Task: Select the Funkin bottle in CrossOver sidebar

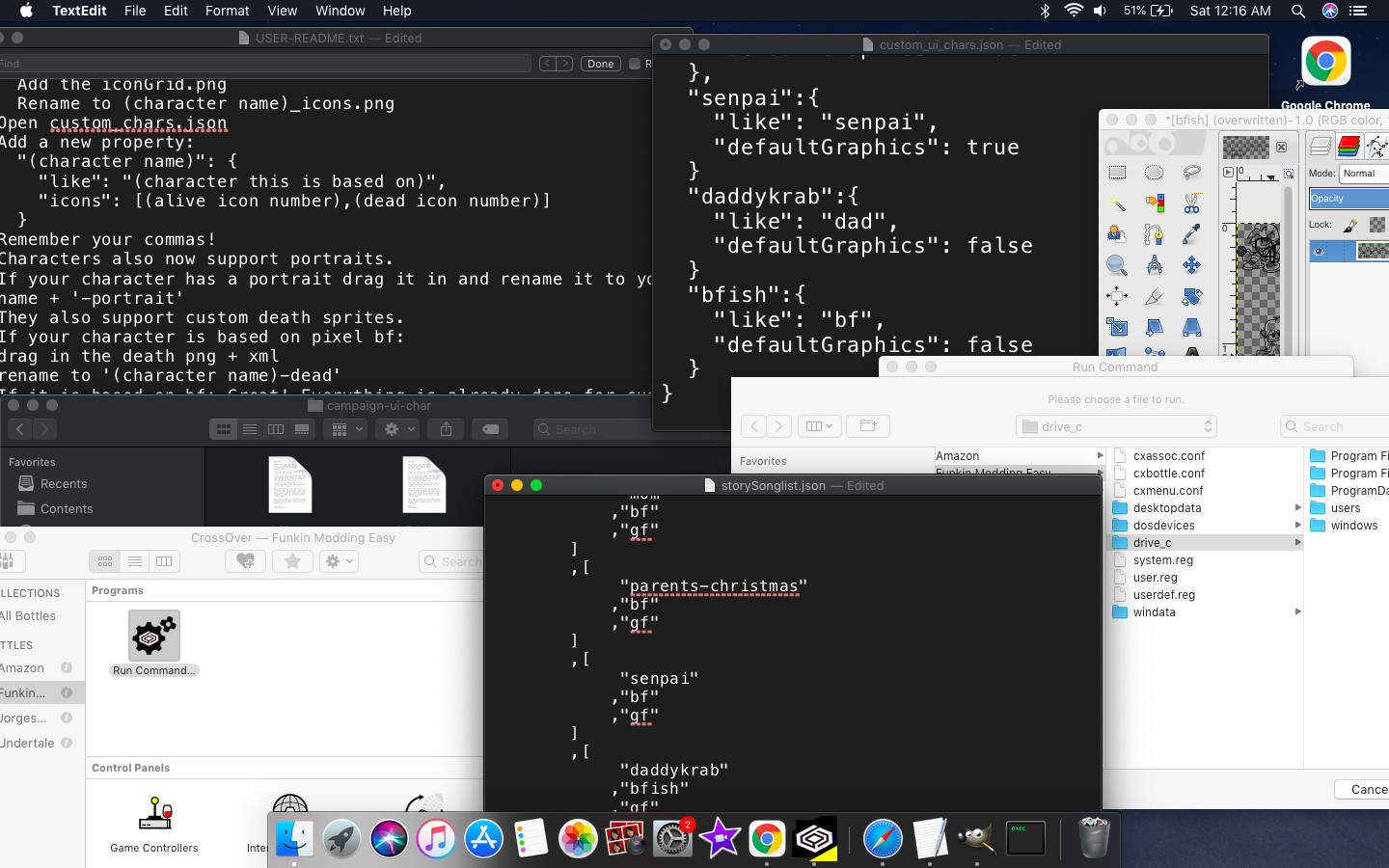Action: [x=23, y=692]
